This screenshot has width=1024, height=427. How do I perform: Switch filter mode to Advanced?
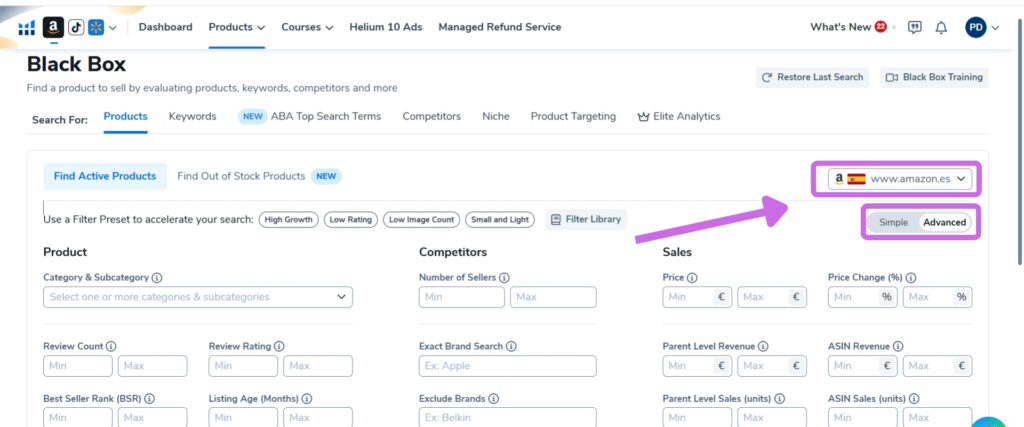click(944, 222)
